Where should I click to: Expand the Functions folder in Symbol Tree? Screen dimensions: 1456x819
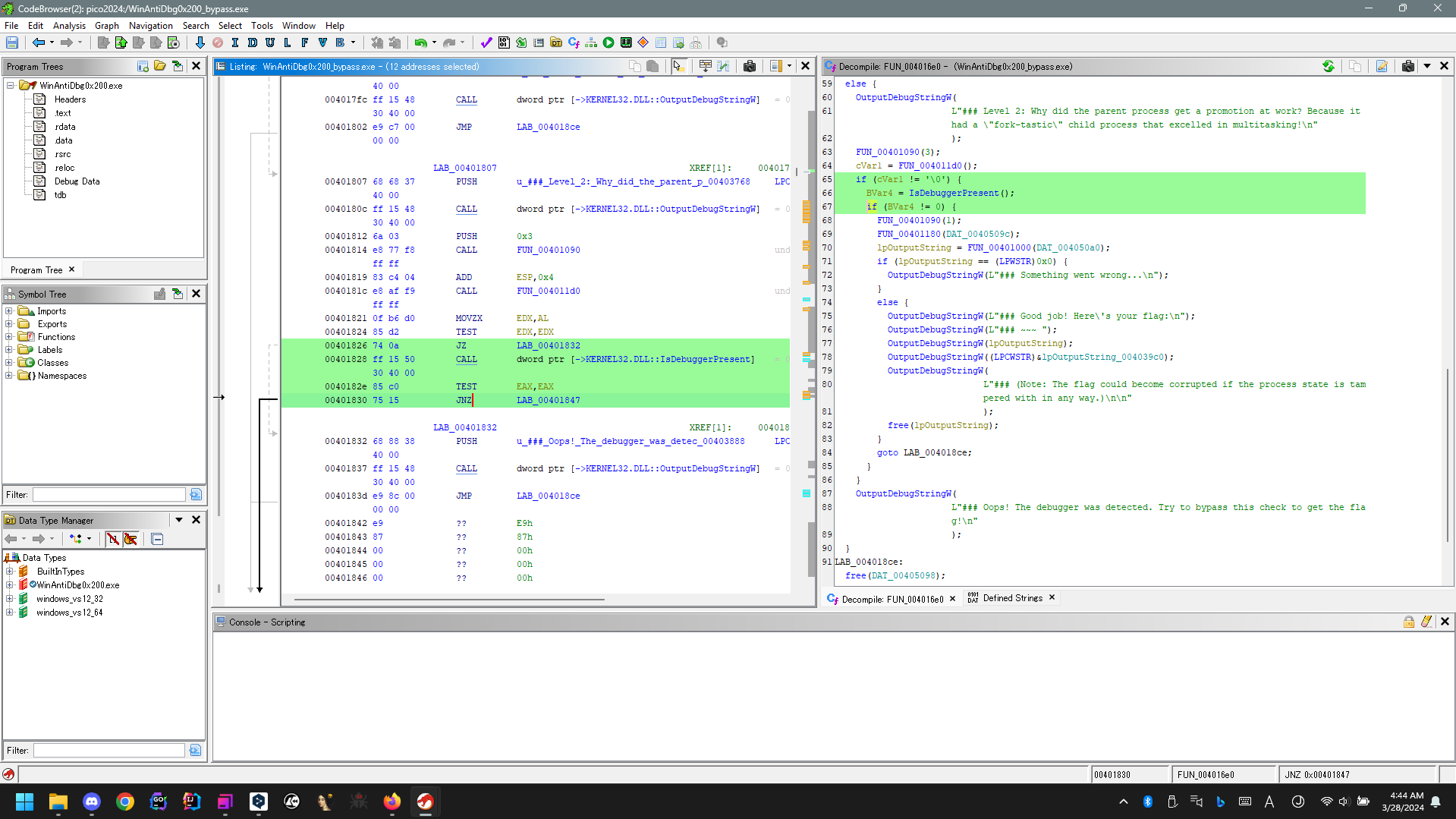pos(9,337)
